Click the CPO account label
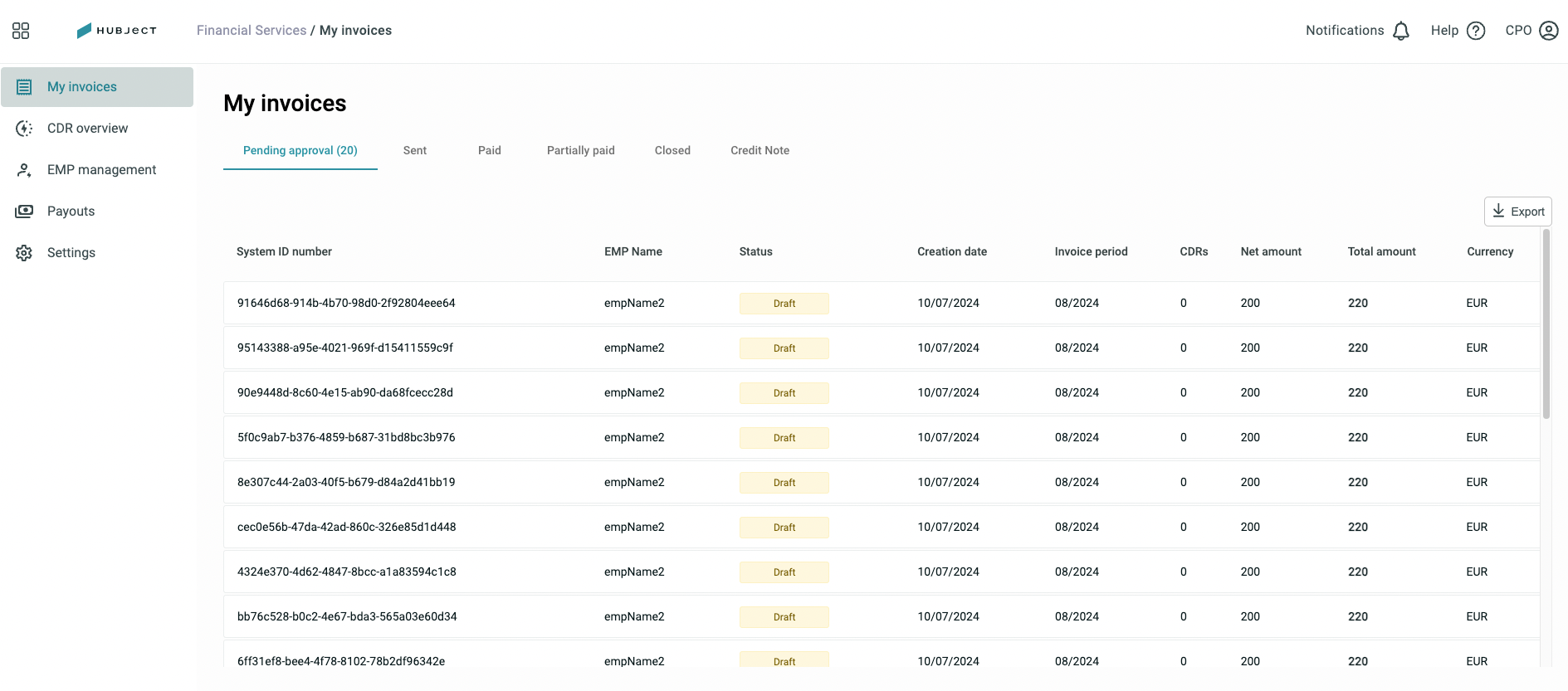 click(1518, 31)
